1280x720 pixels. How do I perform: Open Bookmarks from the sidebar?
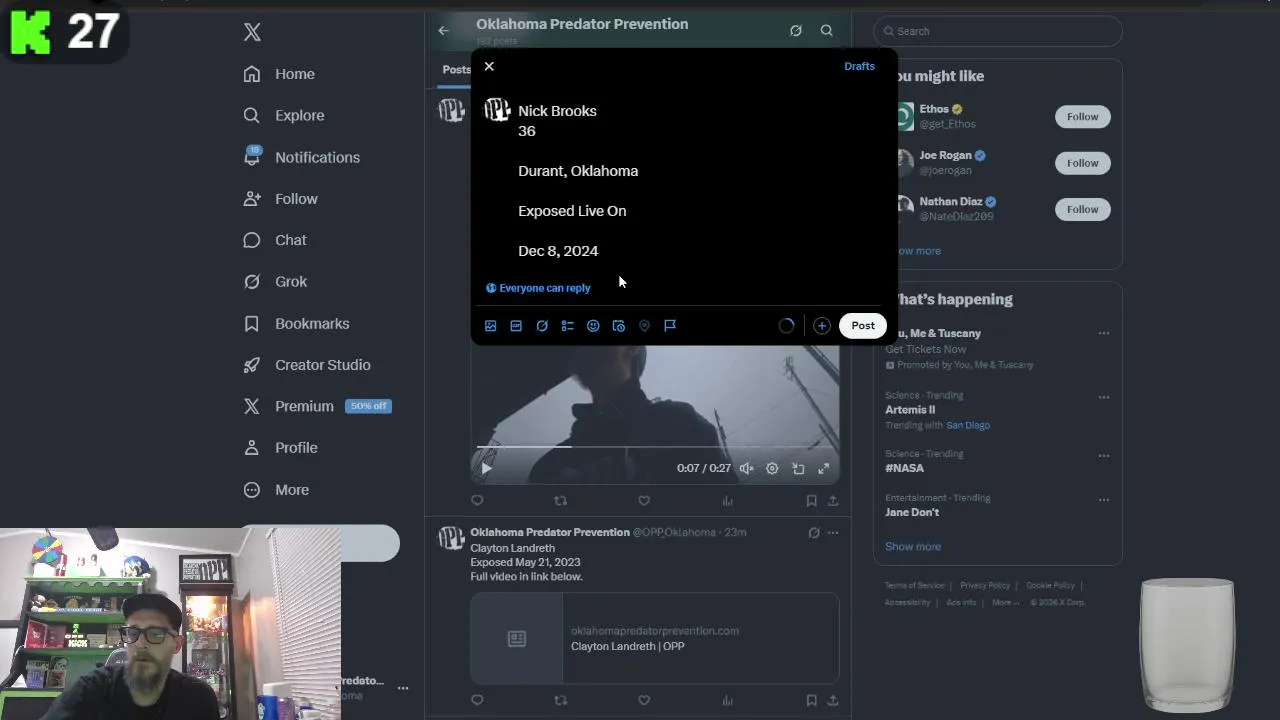pyautogui.click(x=296, y=324)
